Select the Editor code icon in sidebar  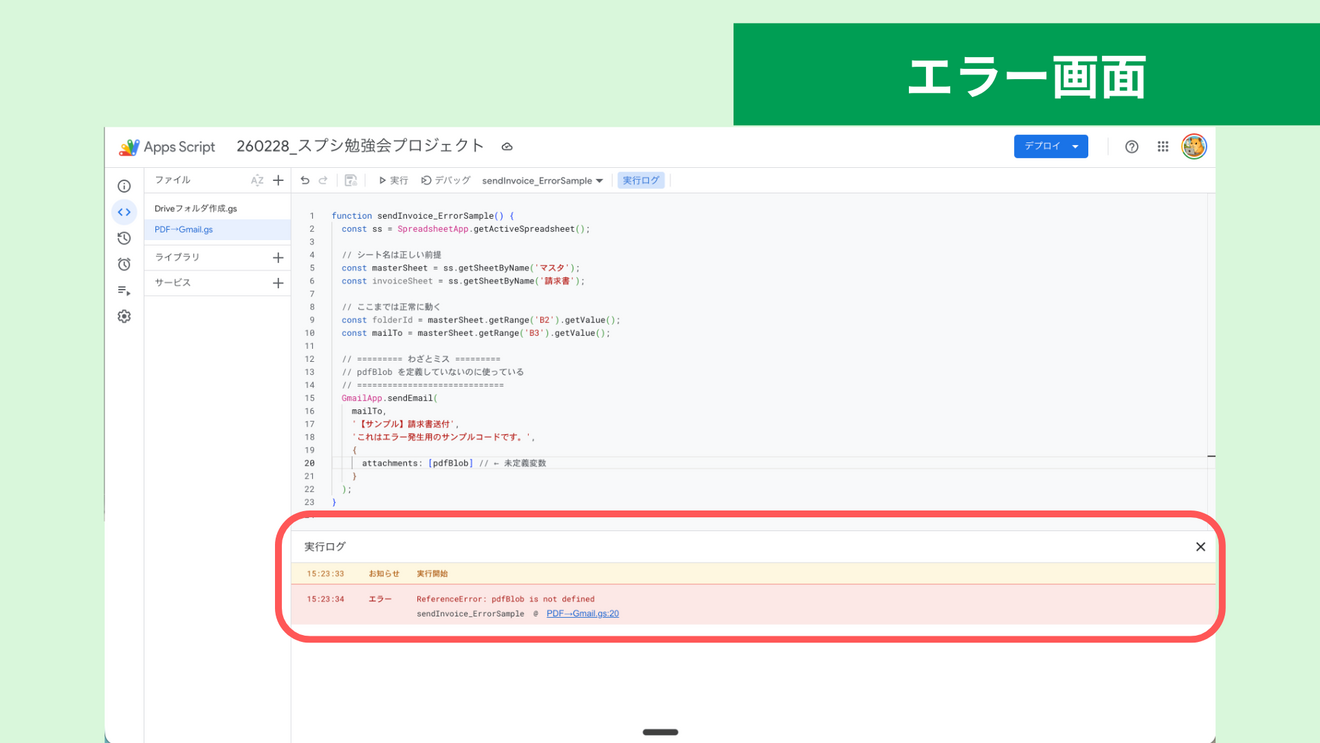coord(124,212)
